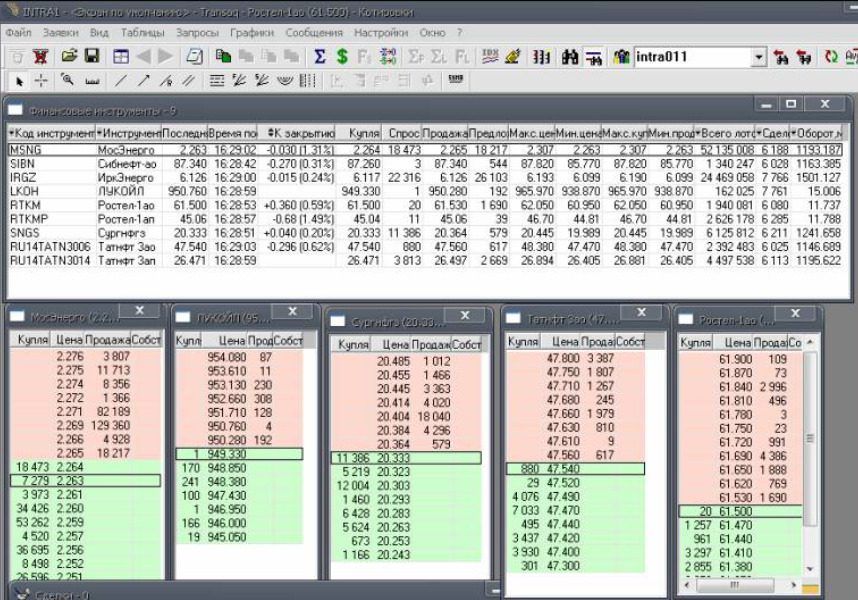This screenshot has height=600, width=858.
Task: Select the pointer arrow tool
Action: tap(20, 81)
